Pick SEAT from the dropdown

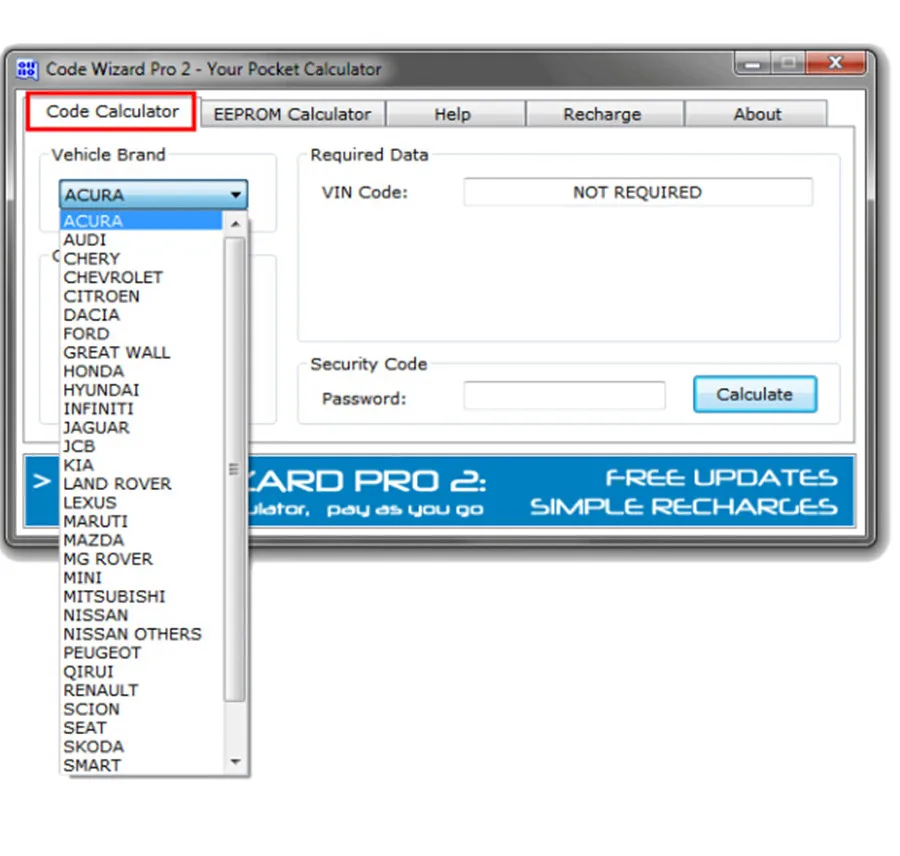click(x=142, y=728)
